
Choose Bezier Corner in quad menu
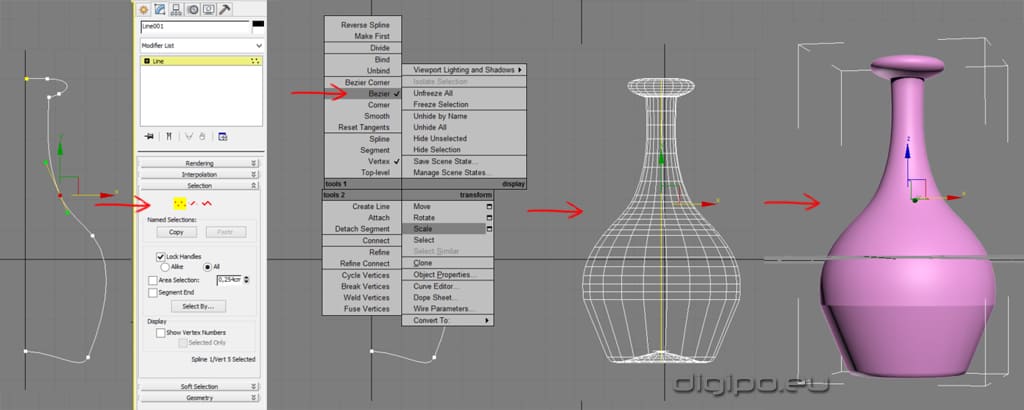coord(363,82)
